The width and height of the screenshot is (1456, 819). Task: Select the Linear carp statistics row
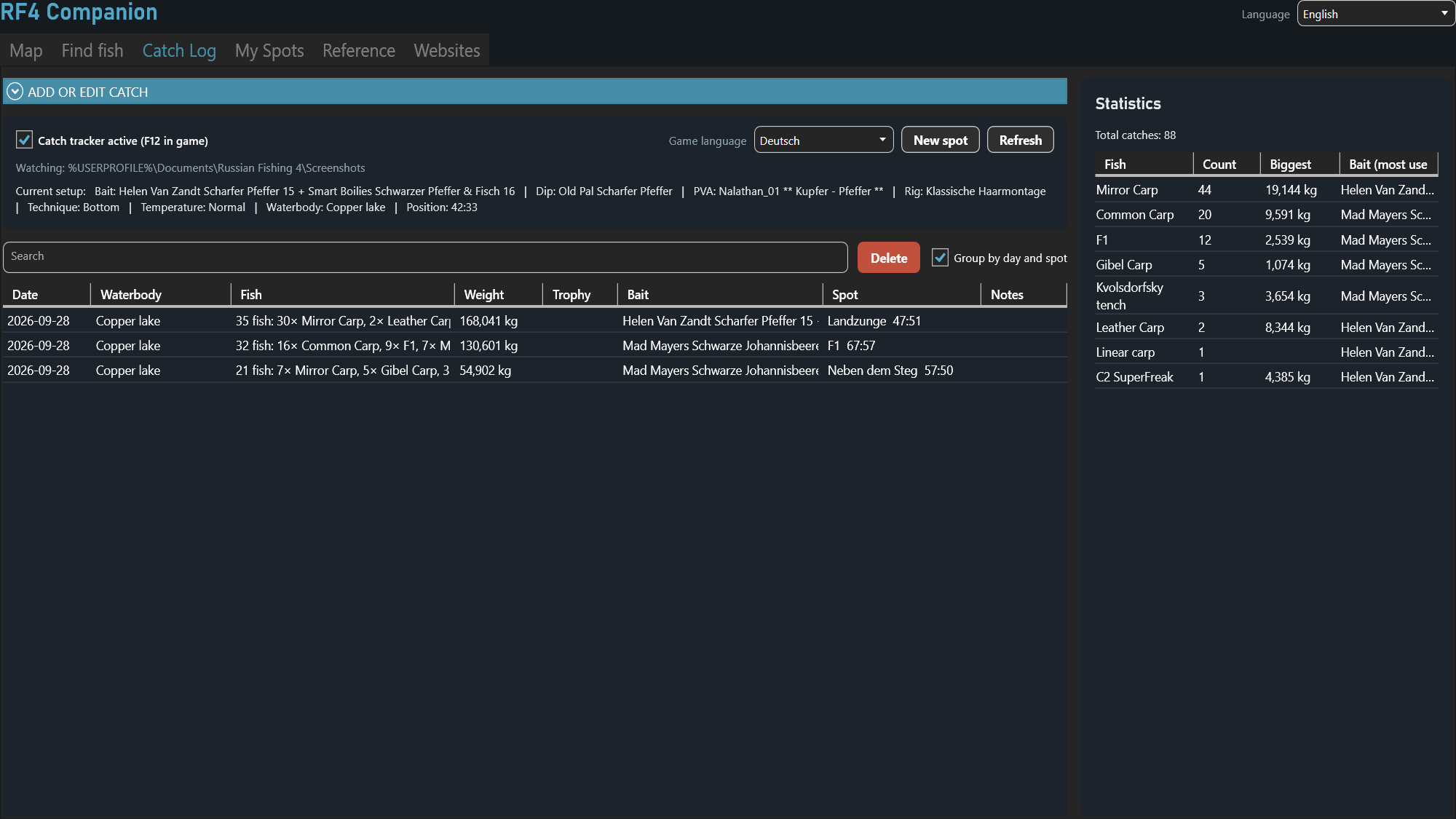(x=1267, y=352)
